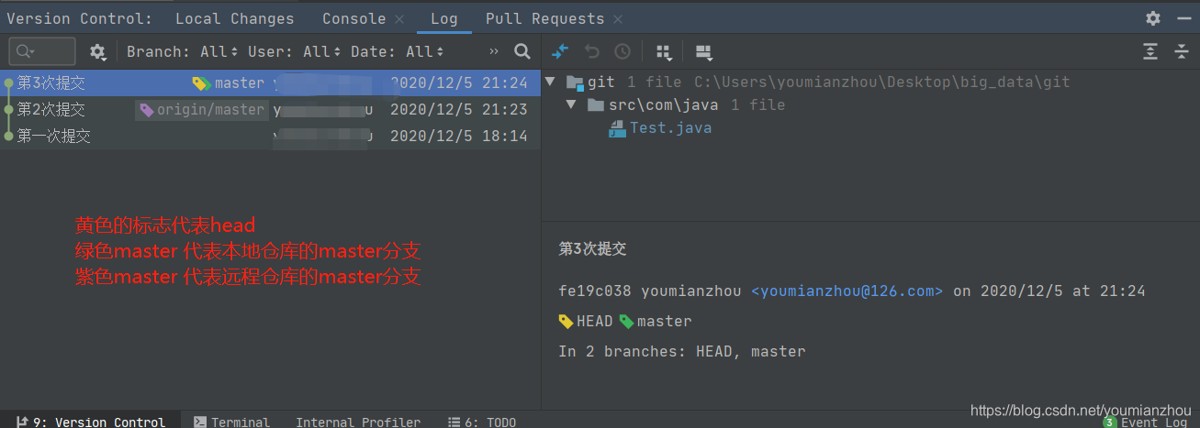The width and height of the screenshot is (1200, 428).
Task: Close the Console tab
Action: [x=400, y=19]
